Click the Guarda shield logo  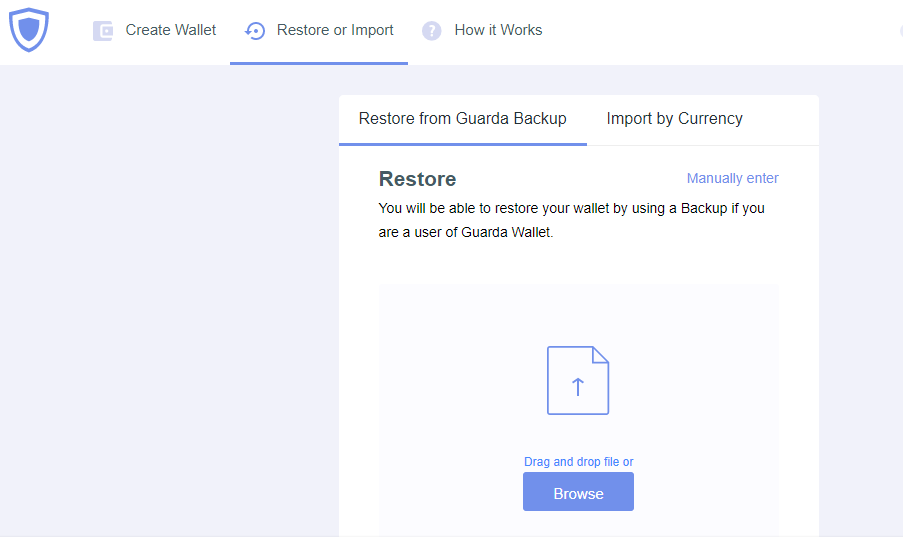point(29,29)
